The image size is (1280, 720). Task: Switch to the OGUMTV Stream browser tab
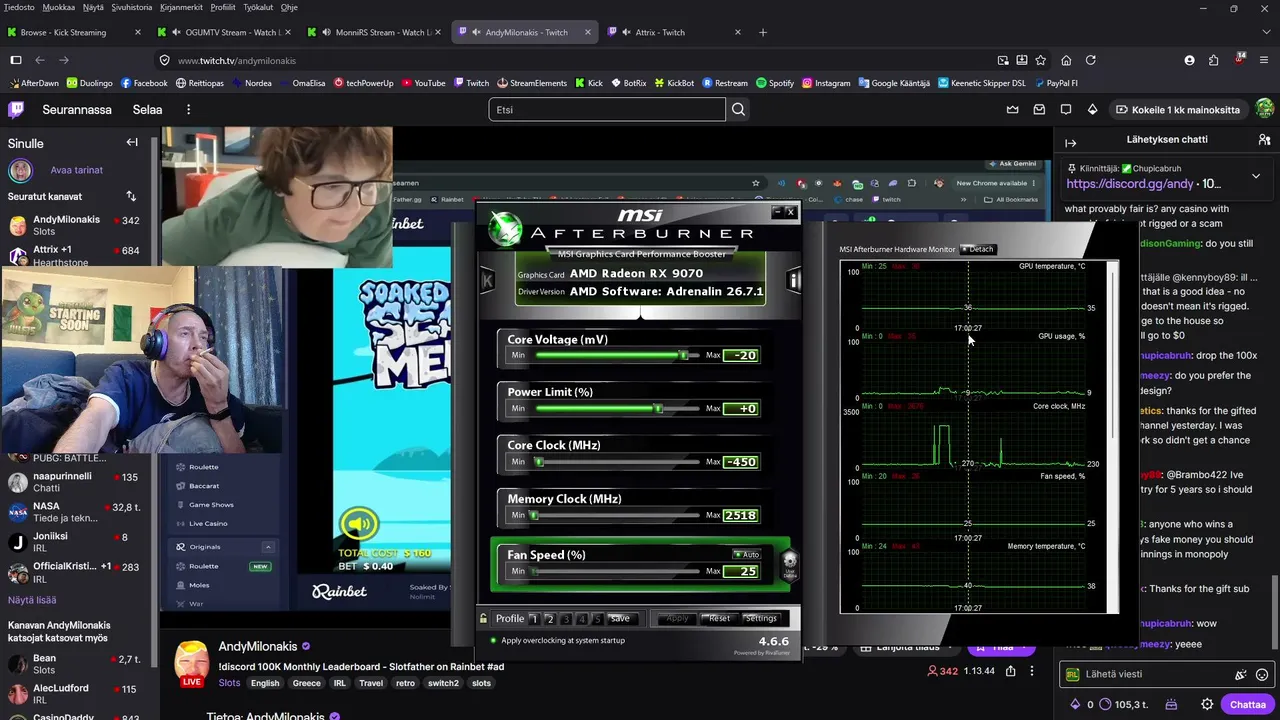click(x=223, y=32)
